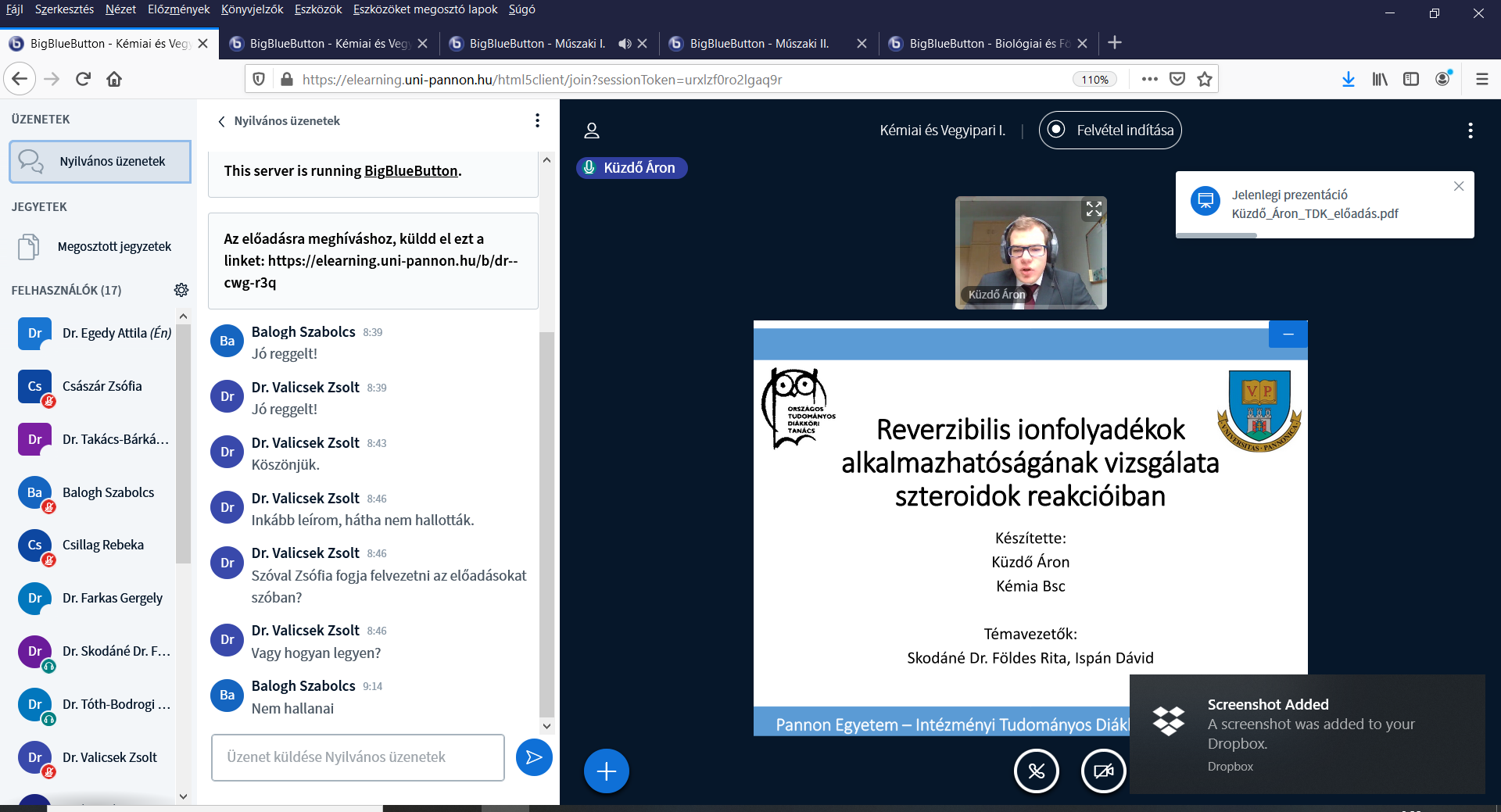Open the chat options three-dot menu
This screenshot has width=1501, height=812.
click(537, 120)
